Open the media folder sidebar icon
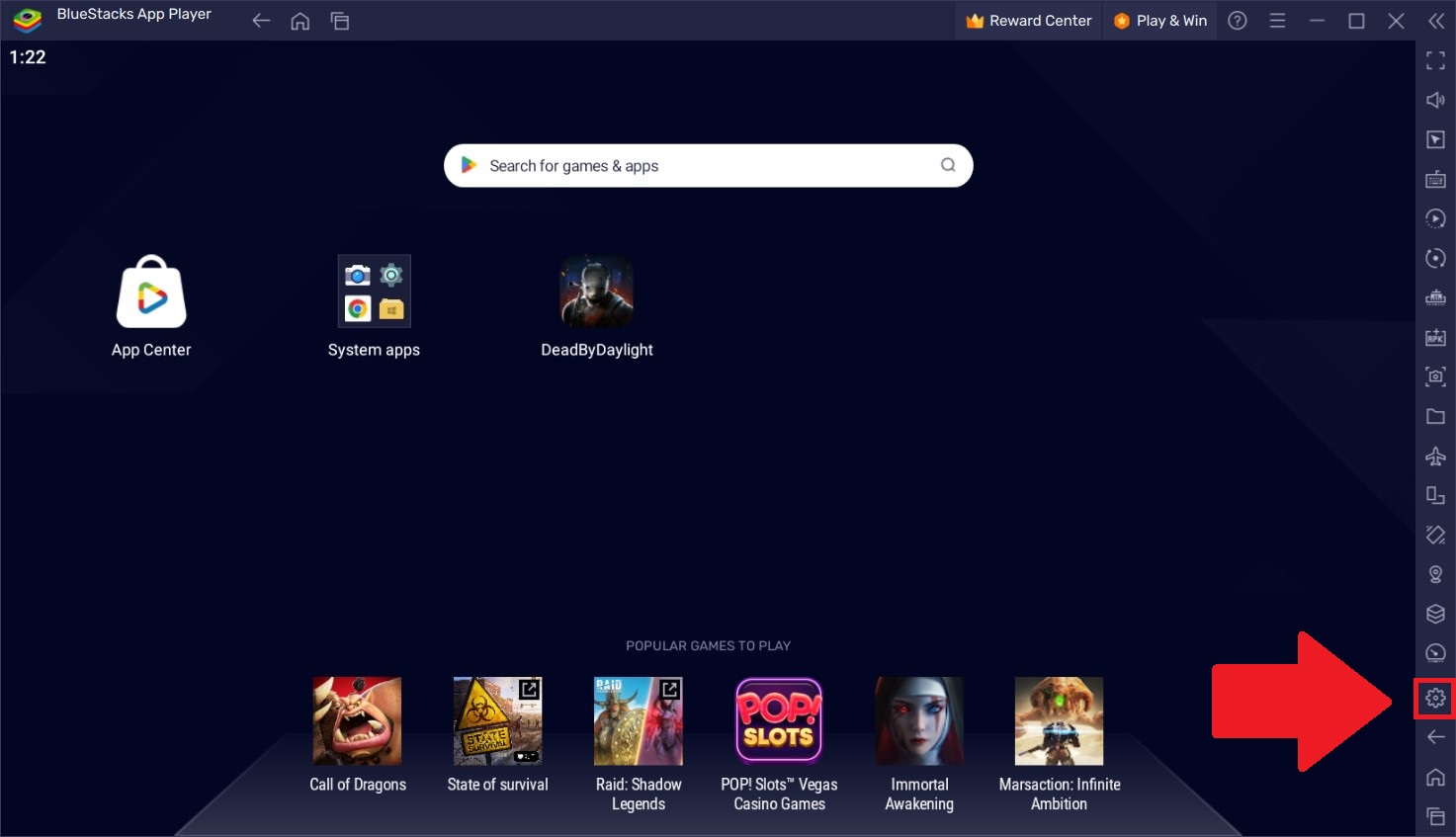Image resolution: width=1456 pixels, height=837 pixels. pyautogui.click(x=1435, y=416)
